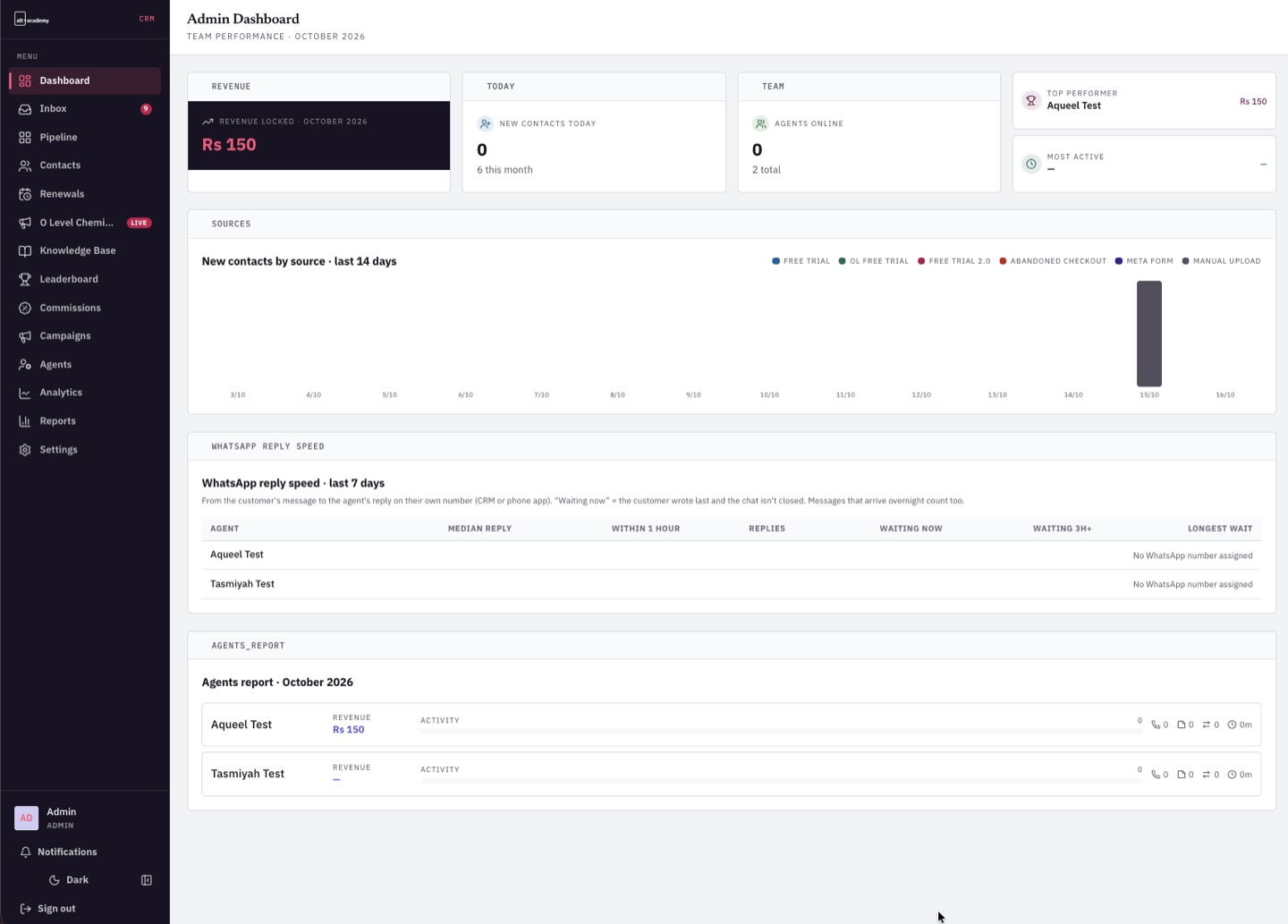
Task: Open the Inbox envelope icon in sidebar
Action: coord(25,109)
